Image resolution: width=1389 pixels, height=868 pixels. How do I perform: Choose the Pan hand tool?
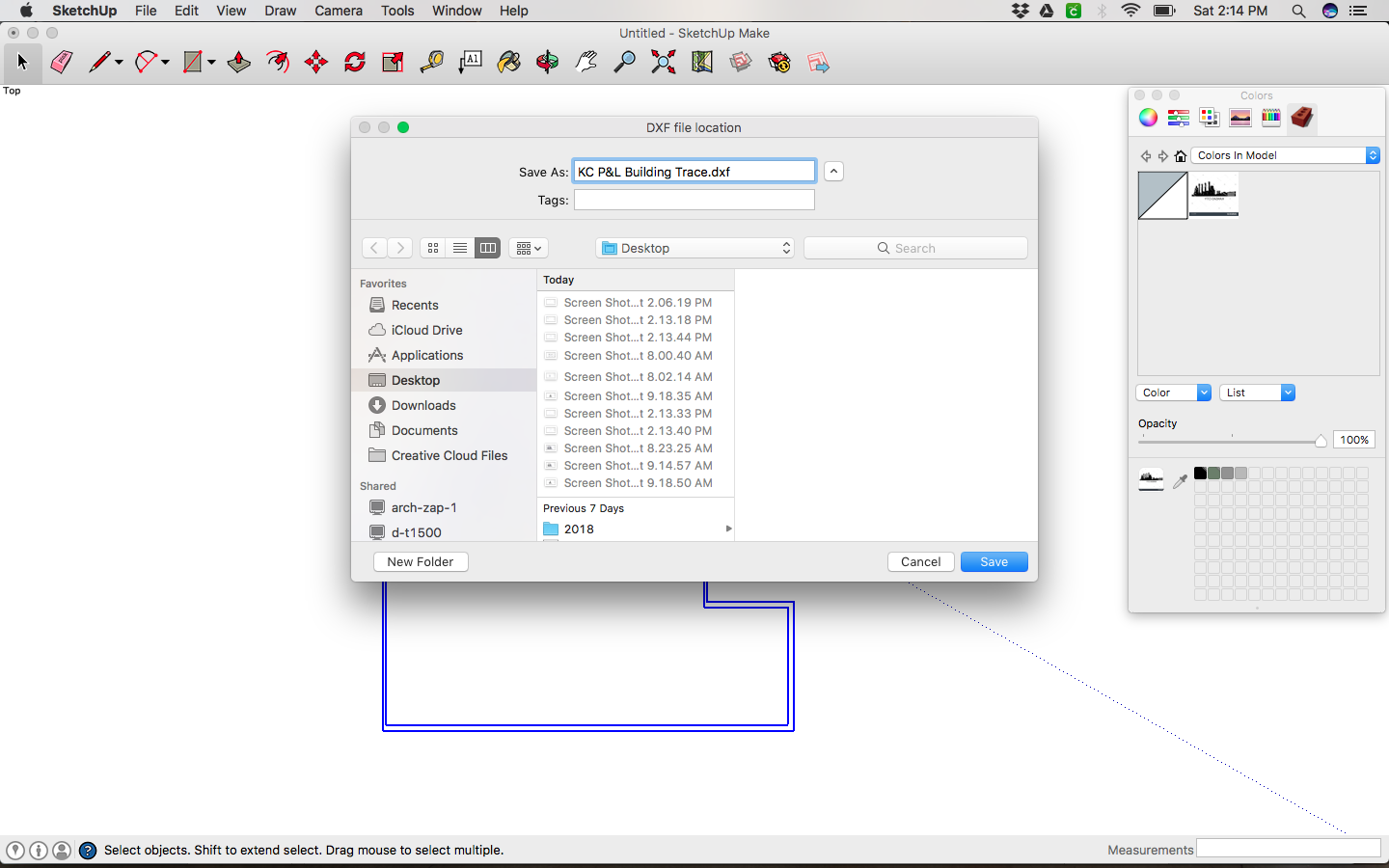[x=586, y=63]
